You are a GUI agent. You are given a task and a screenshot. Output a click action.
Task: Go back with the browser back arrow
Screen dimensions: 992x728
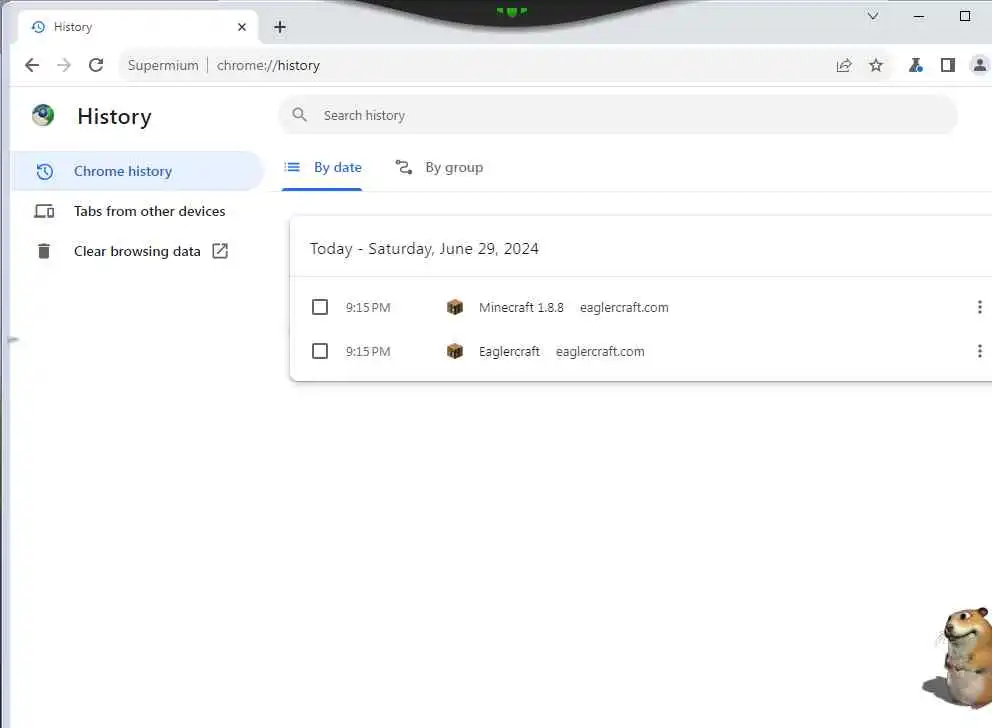coord(32,65)
